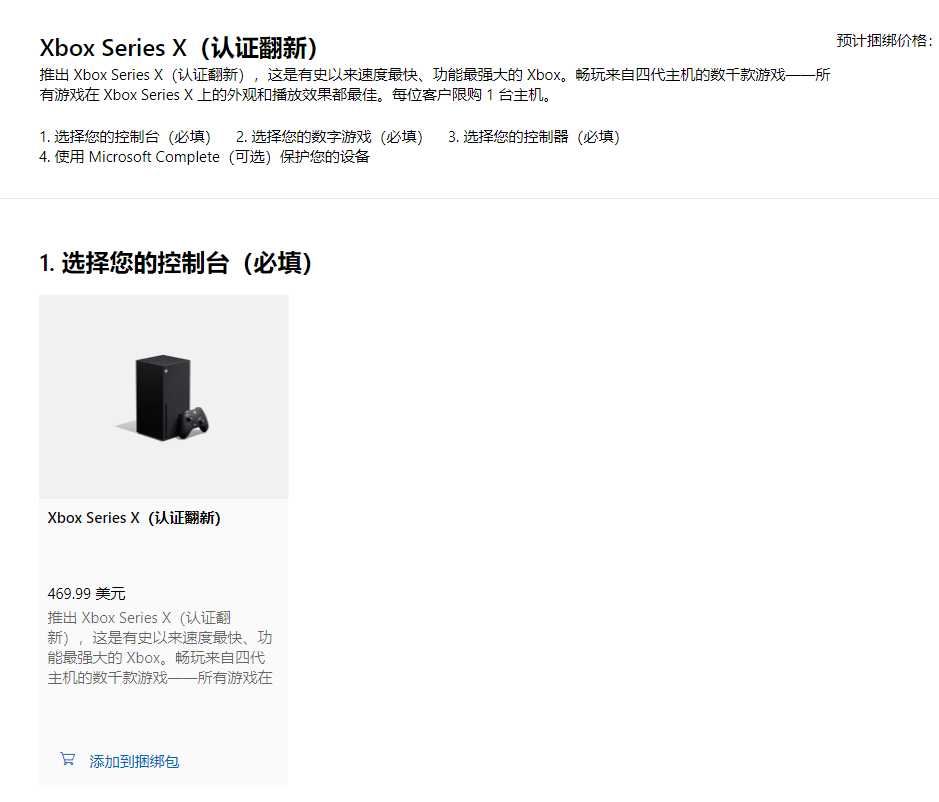Click the 预计捆绑价格 label
This screenshot has width=939, height=802.
(x=884, y=41)
